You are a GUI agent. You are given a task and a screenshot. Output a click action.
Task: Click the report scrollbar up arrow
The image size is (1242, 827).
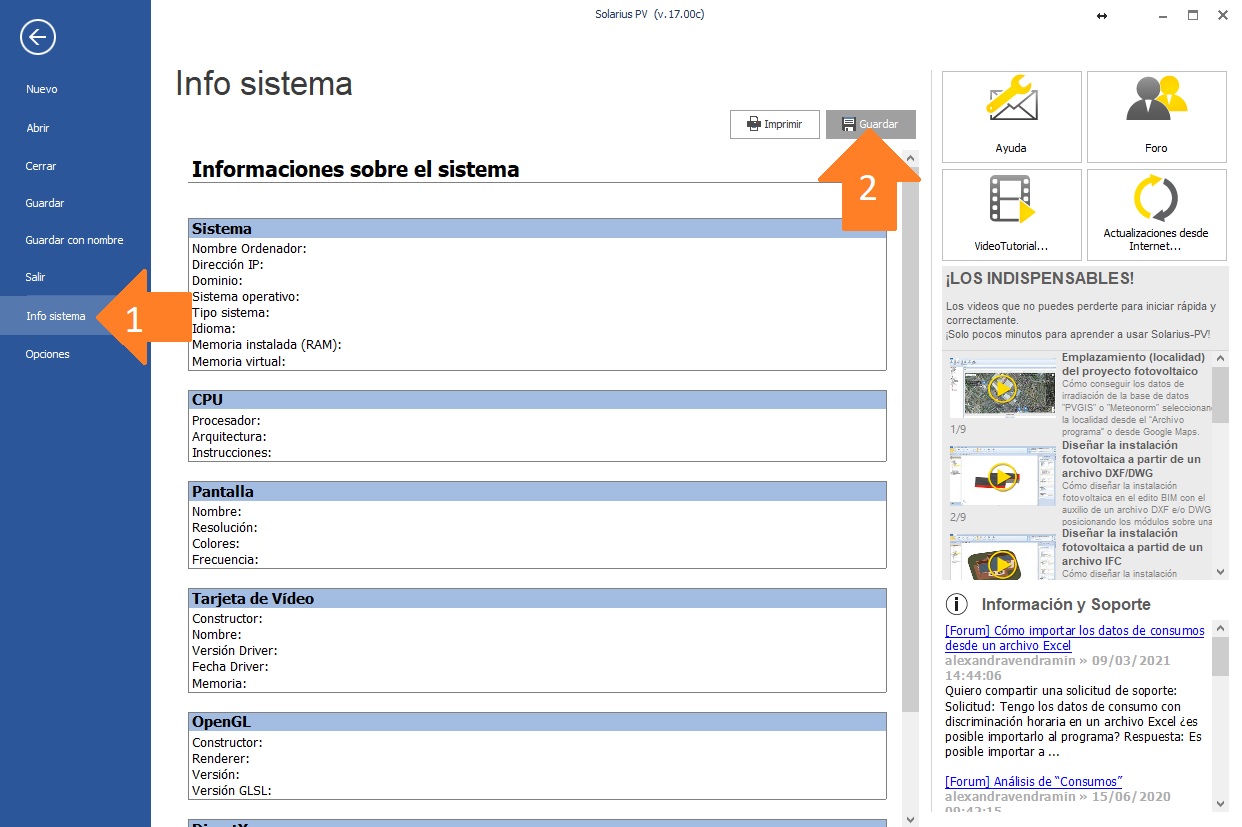point(909,158)
